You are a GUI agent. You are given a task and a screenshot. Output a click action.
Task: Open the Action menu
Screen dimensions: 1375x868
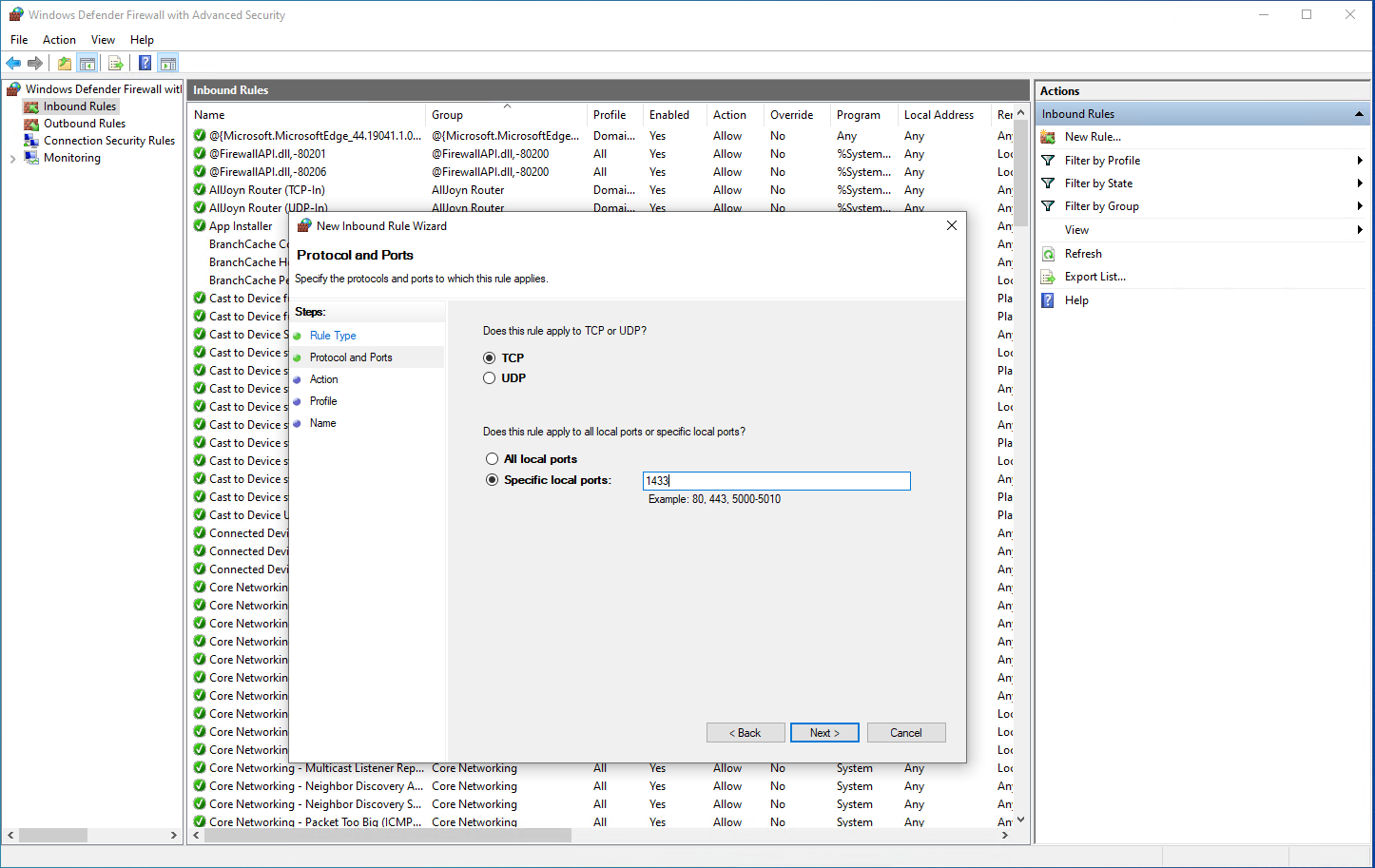59,40
